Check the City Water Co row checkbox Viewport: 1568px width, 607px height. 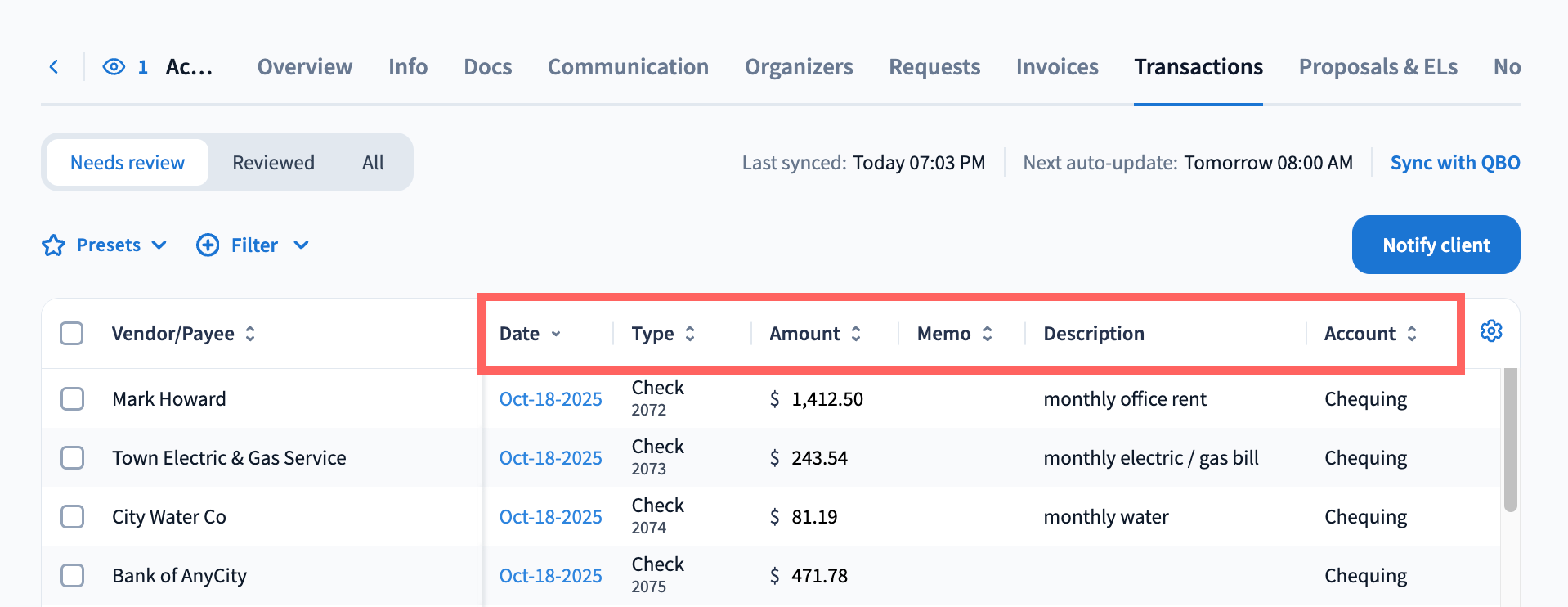73,517
